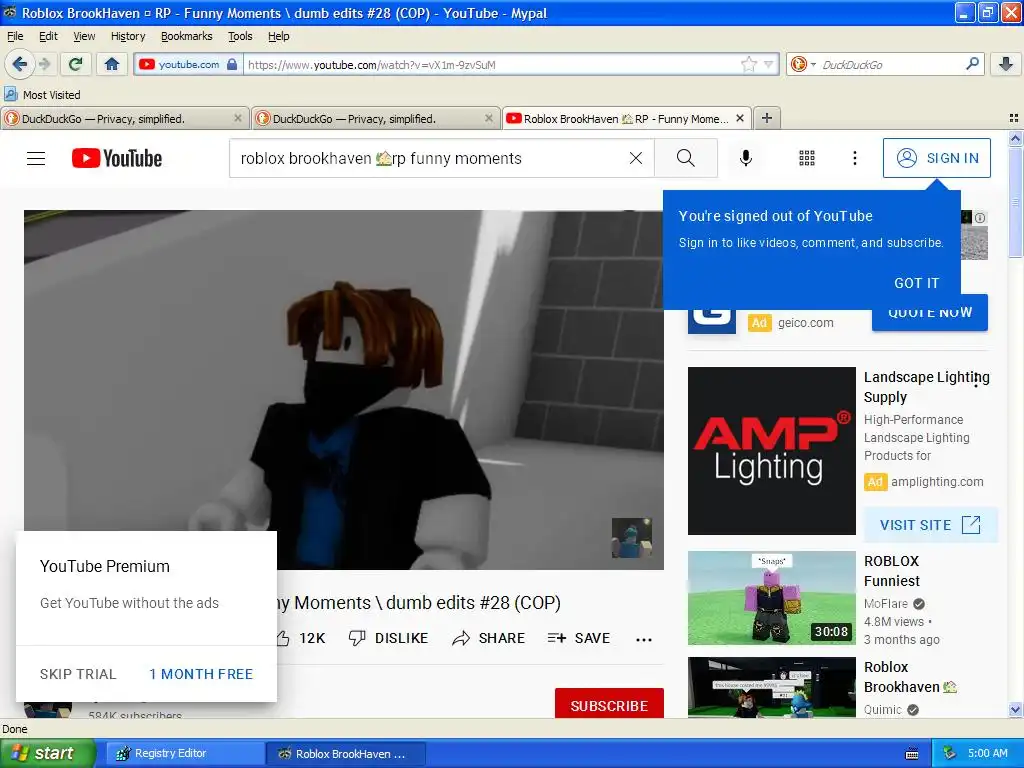Screen dimensions: 1024x768
Task: Click the page scrollbar down arrow
Action: pyautogui.click(x=1015, y=710)
